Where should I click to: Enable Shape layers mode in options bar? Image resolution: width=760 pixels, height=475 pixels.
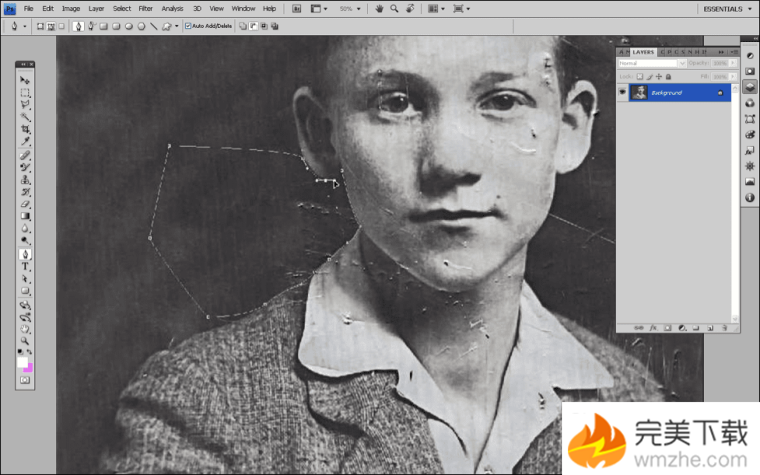[40, 26]
